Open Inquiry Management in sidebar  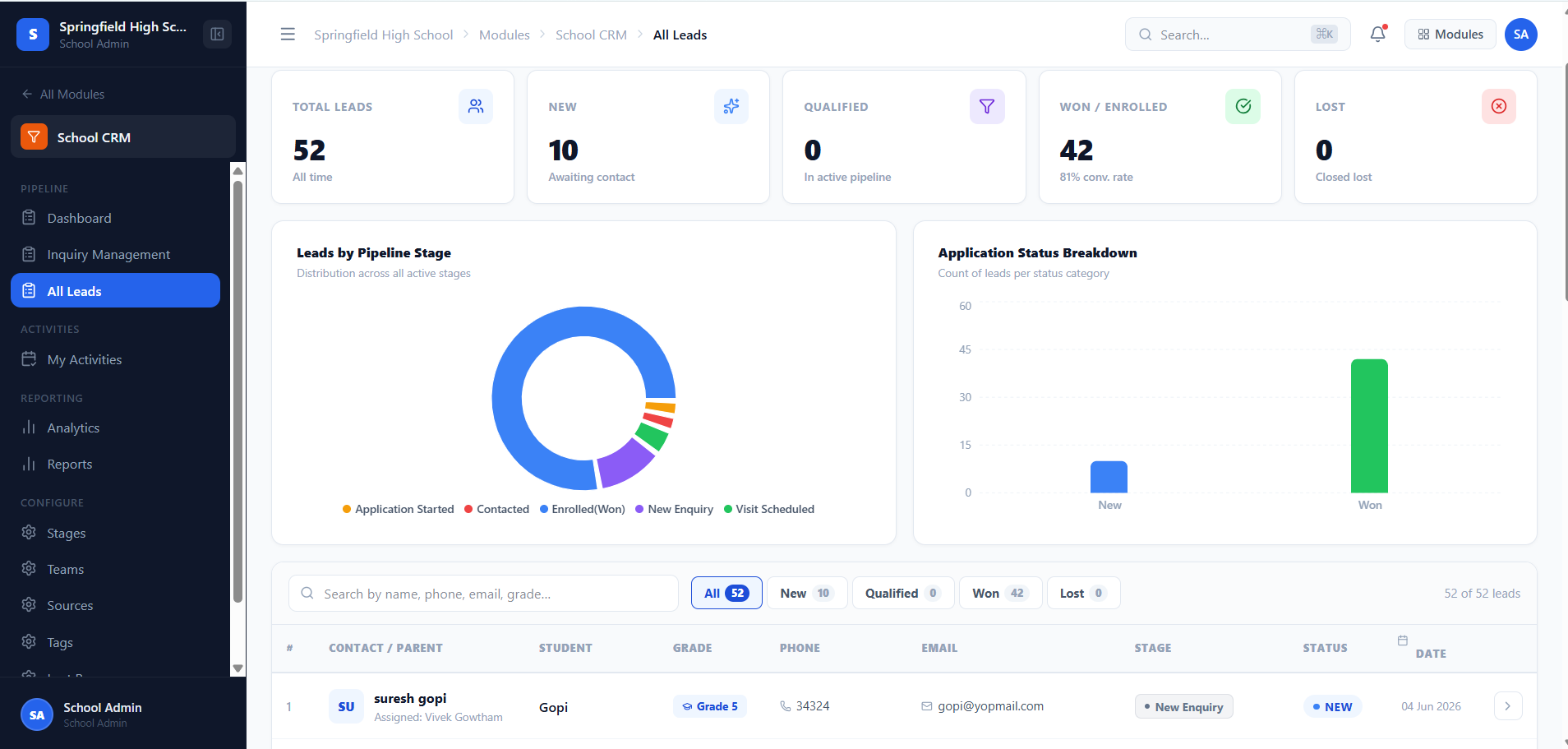(115, 254)
